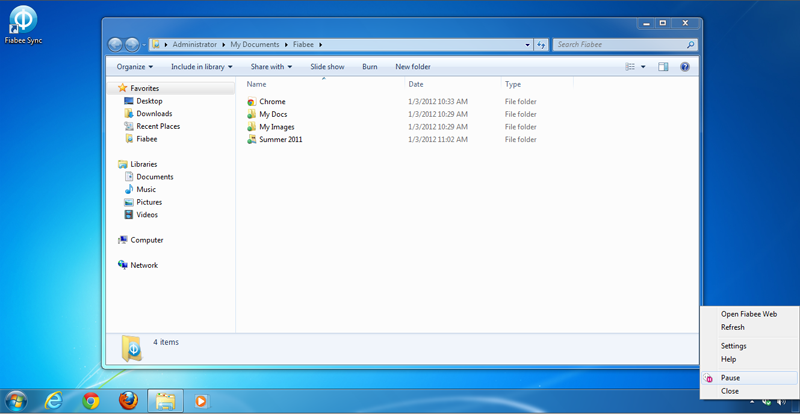Click the 1/3/2012 10:33 AM date cell

pyautogui.click(x=438, y=102)
